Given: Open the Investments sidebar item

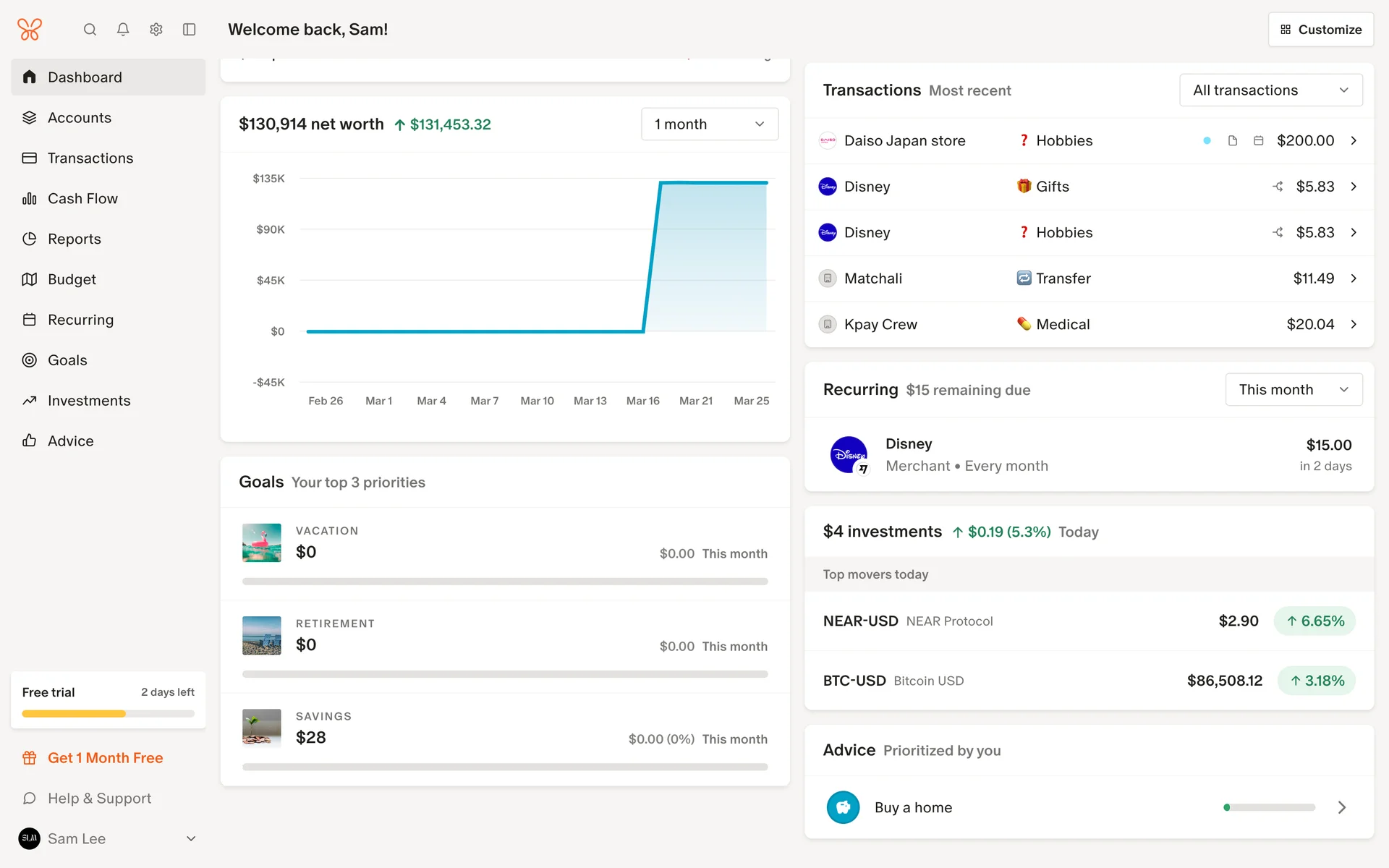Looking at the screenshot, I should pyautogui.click(x=88, y=401).
